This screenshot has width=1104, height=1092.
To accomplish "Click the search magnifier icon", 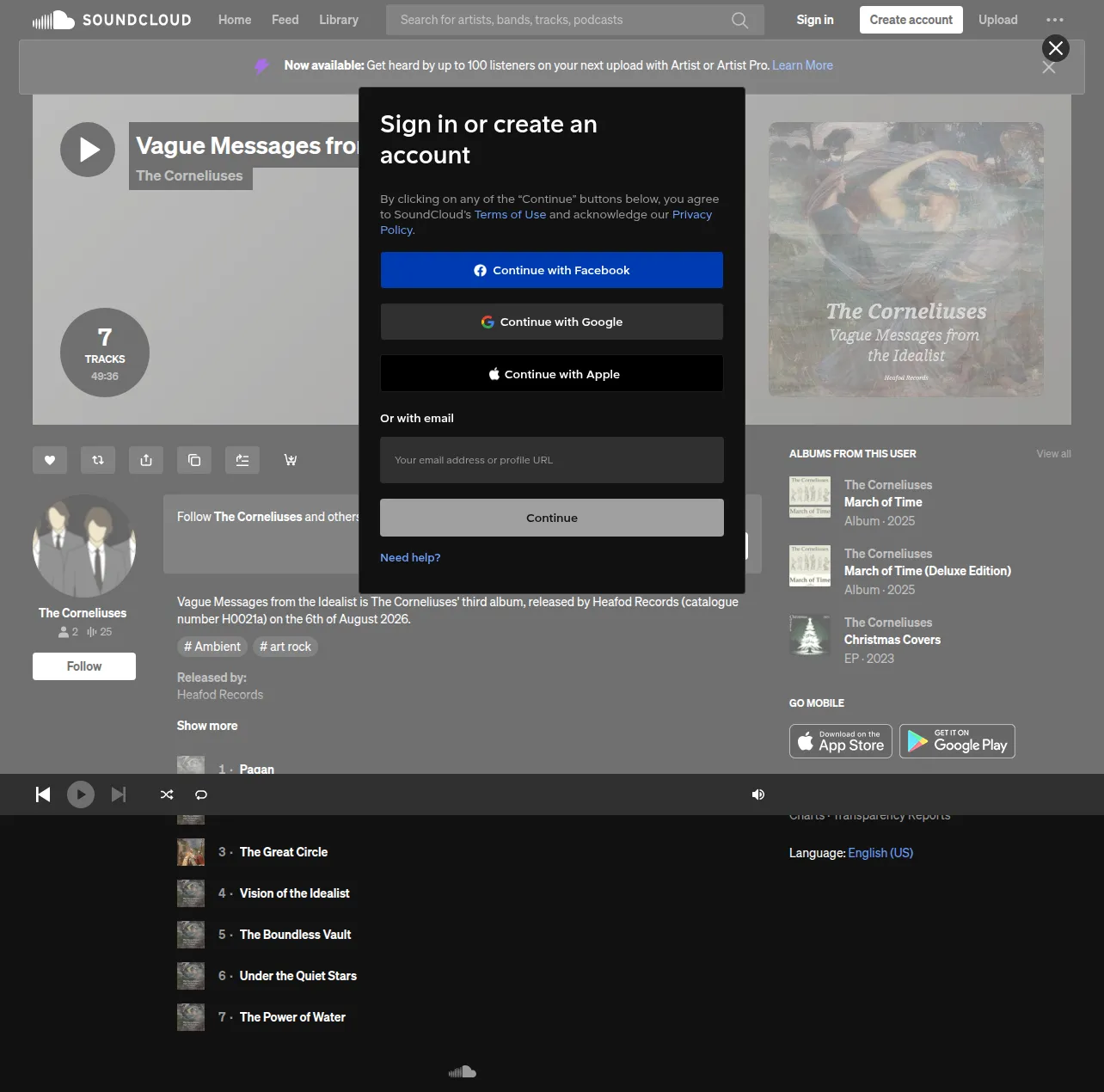I will (739, 20).
